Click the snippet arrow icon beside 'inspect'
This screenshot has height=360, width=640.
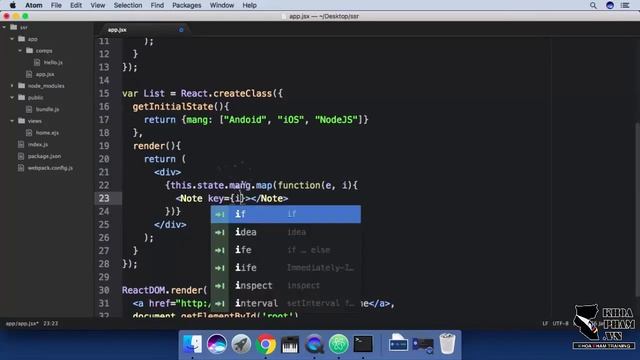click(x=220, y=286)
